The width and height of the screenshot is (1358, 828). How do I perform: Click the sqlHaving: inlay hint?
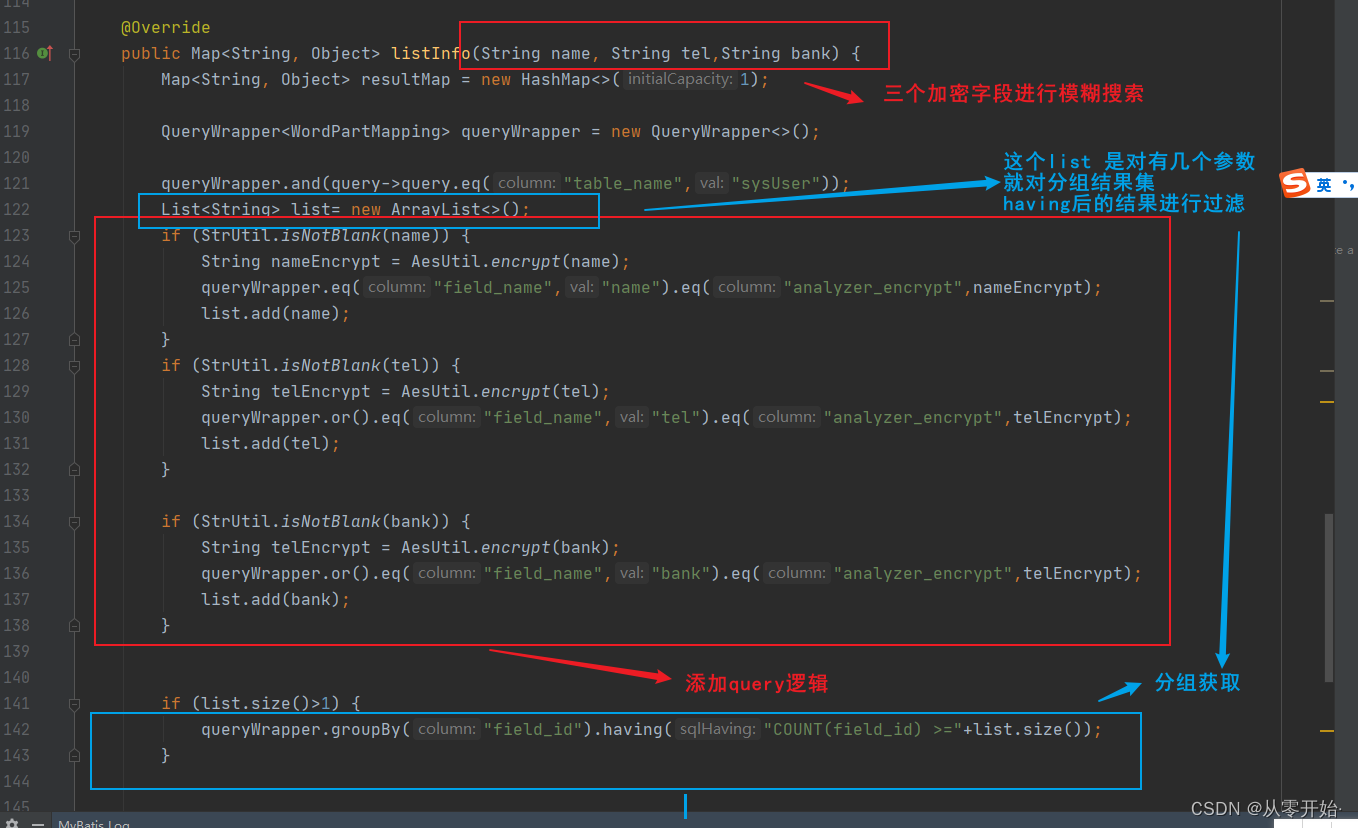(x=716, y=729)
